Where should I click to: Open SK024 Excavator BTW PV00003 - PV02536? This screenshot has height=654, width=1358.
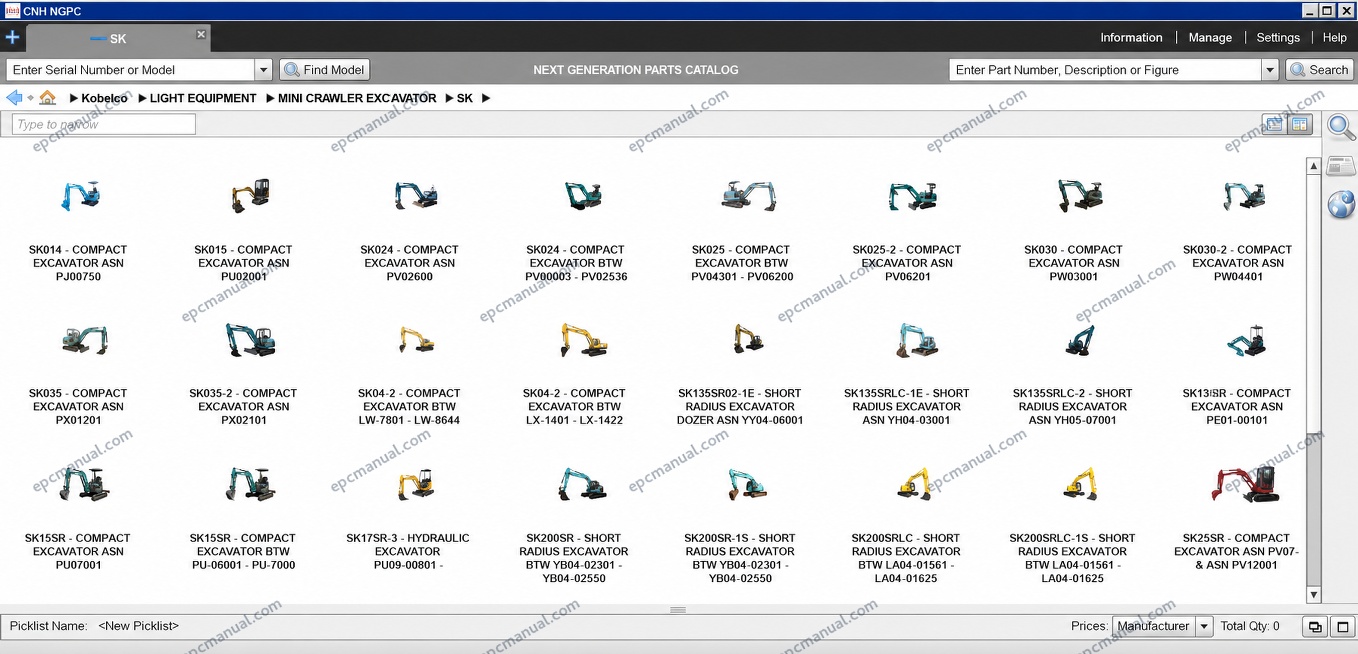[x=576, y=230]
